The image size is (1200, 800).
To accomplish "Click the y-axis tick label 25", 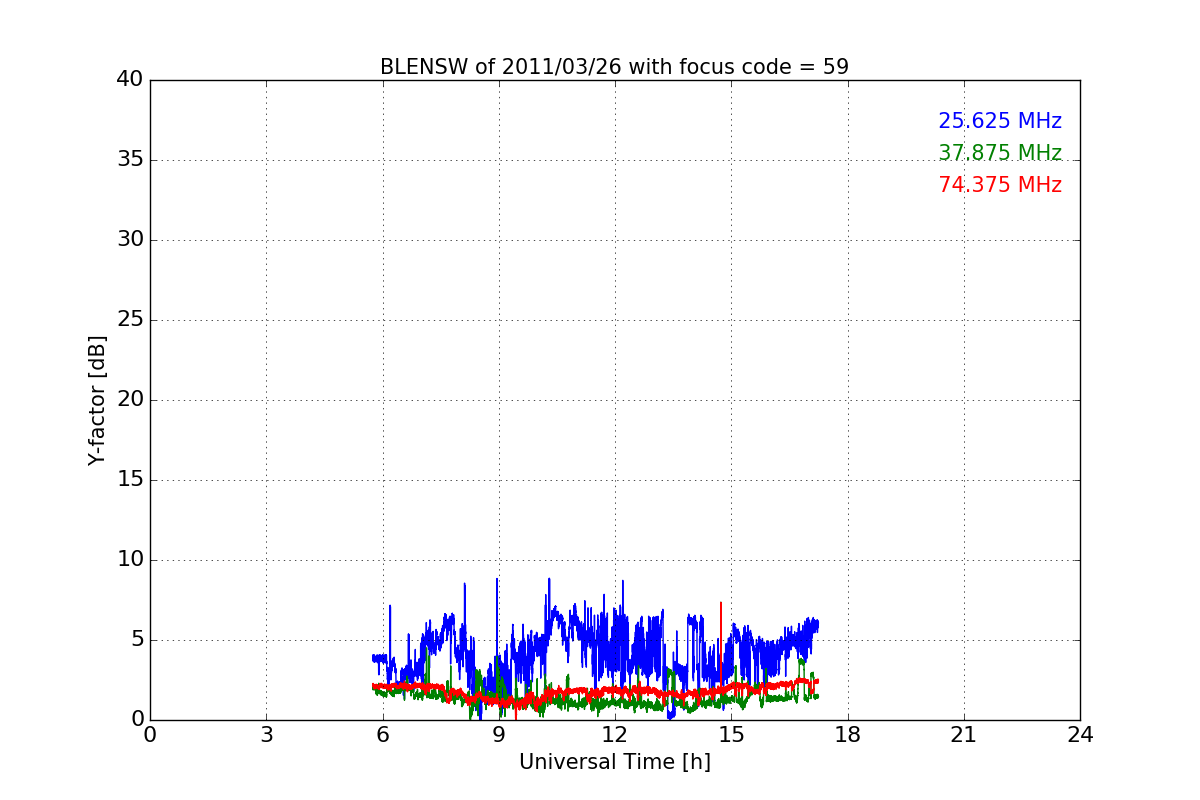I will [x=130, y=320].
